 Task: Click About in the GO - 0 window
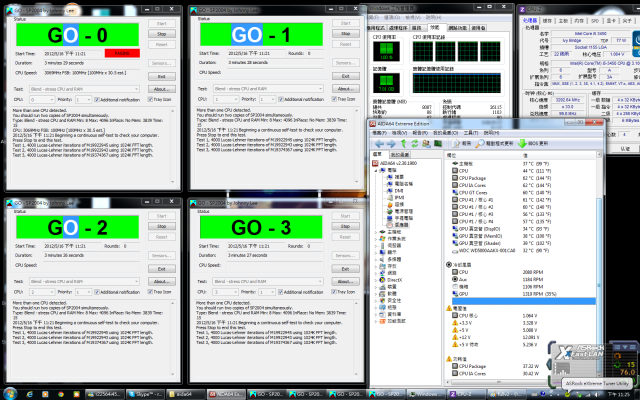(x=162, y=89)
